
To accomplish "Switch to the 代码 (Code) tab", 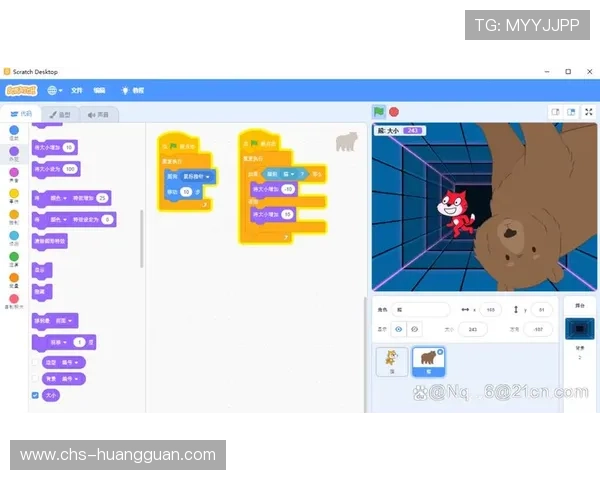I will click(21, 114).
